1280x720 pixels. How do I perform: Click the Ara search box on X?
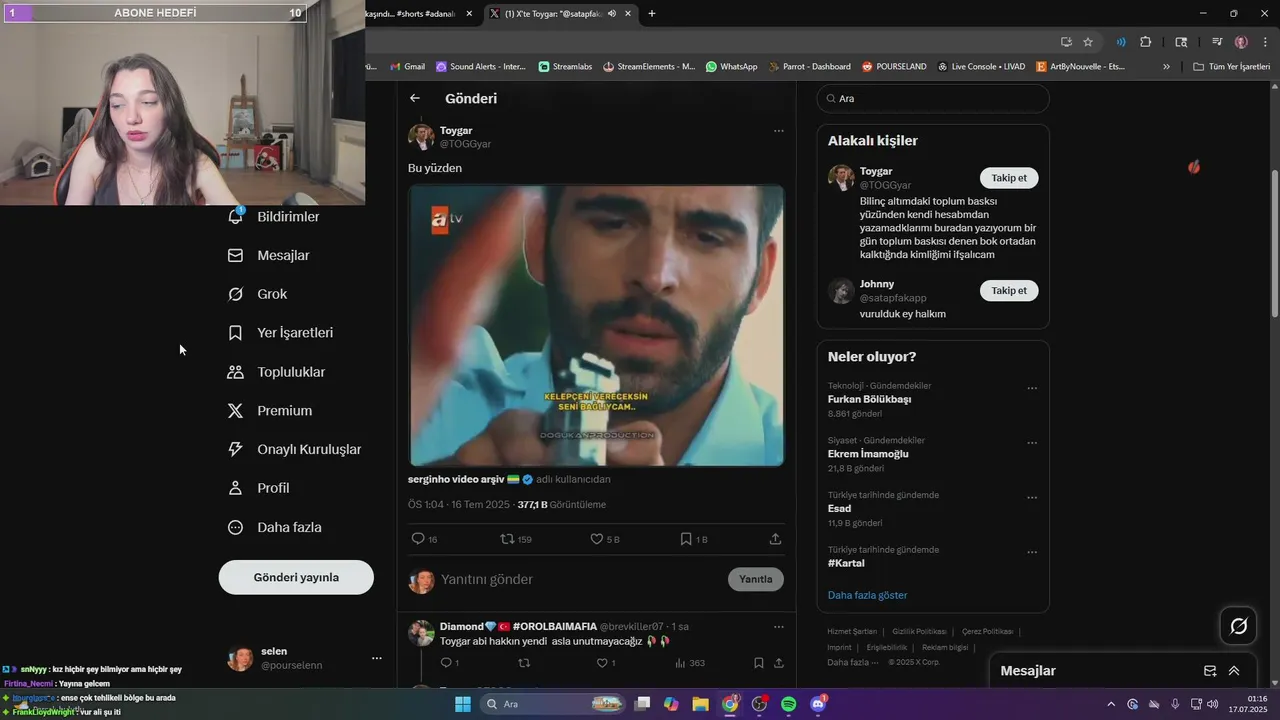(x=933, y=99)
